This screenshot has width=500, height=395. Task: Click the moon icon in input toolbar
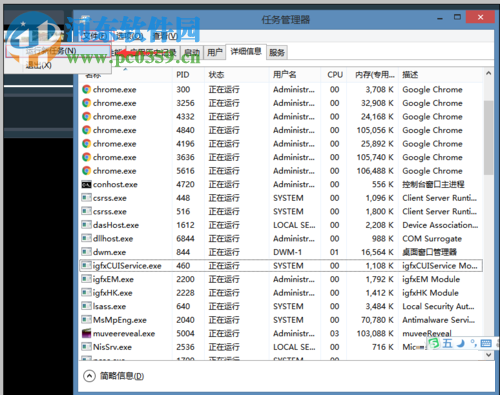tap(461, 343)
